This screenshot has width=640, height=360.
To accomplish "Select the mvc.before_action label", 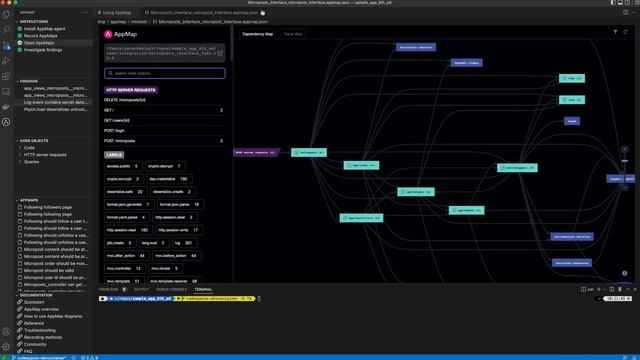I will click(x=177, y=256).
